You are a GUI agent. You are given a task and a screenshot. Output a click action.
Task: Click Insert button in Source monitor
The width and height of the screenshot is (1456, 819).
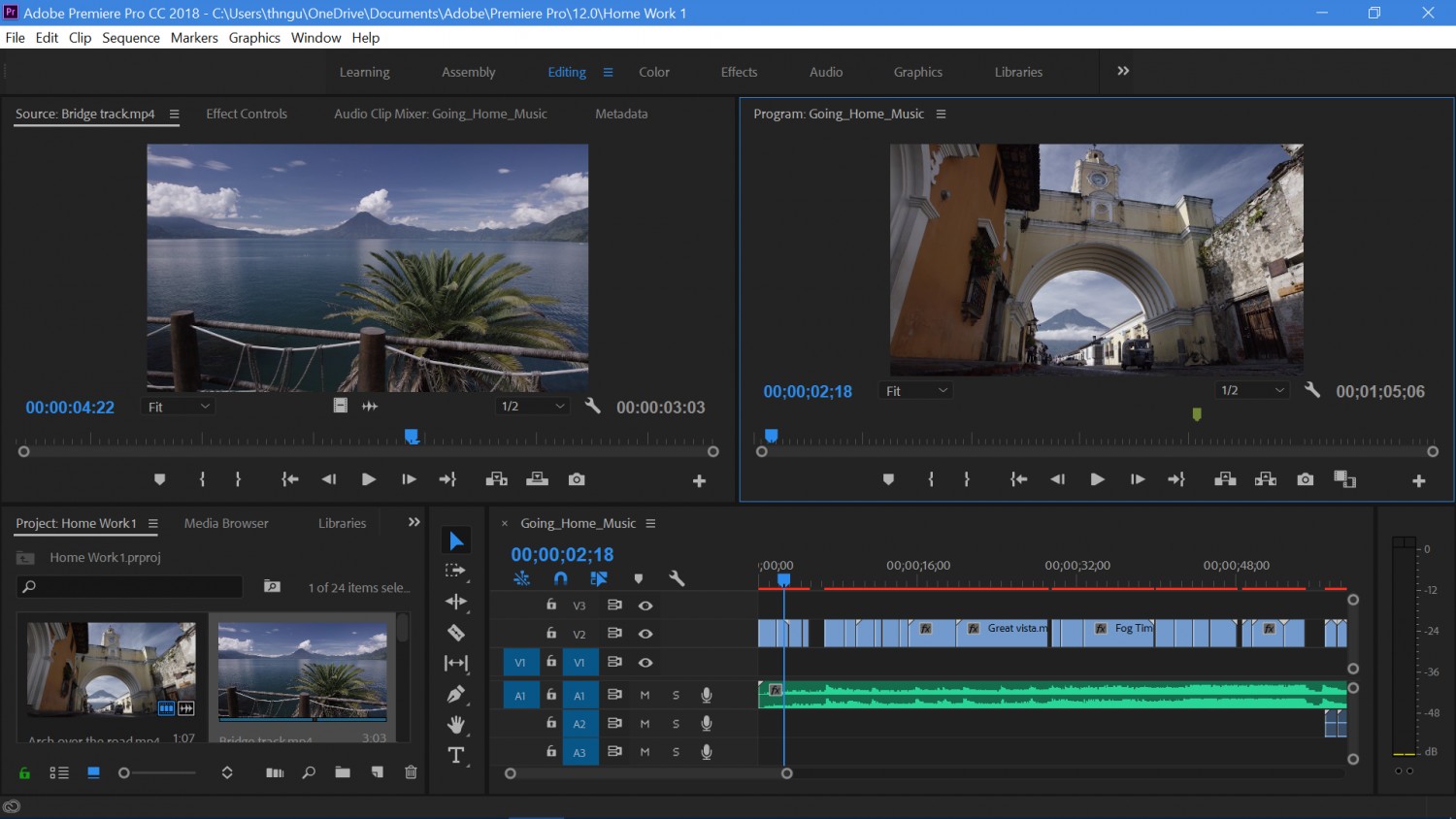coord(496,479)
